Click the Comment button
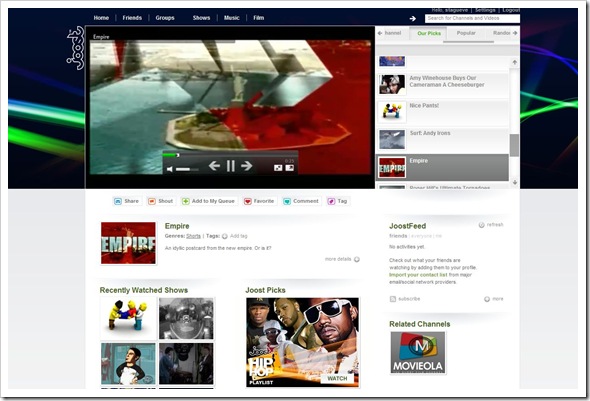 [301, 201]
